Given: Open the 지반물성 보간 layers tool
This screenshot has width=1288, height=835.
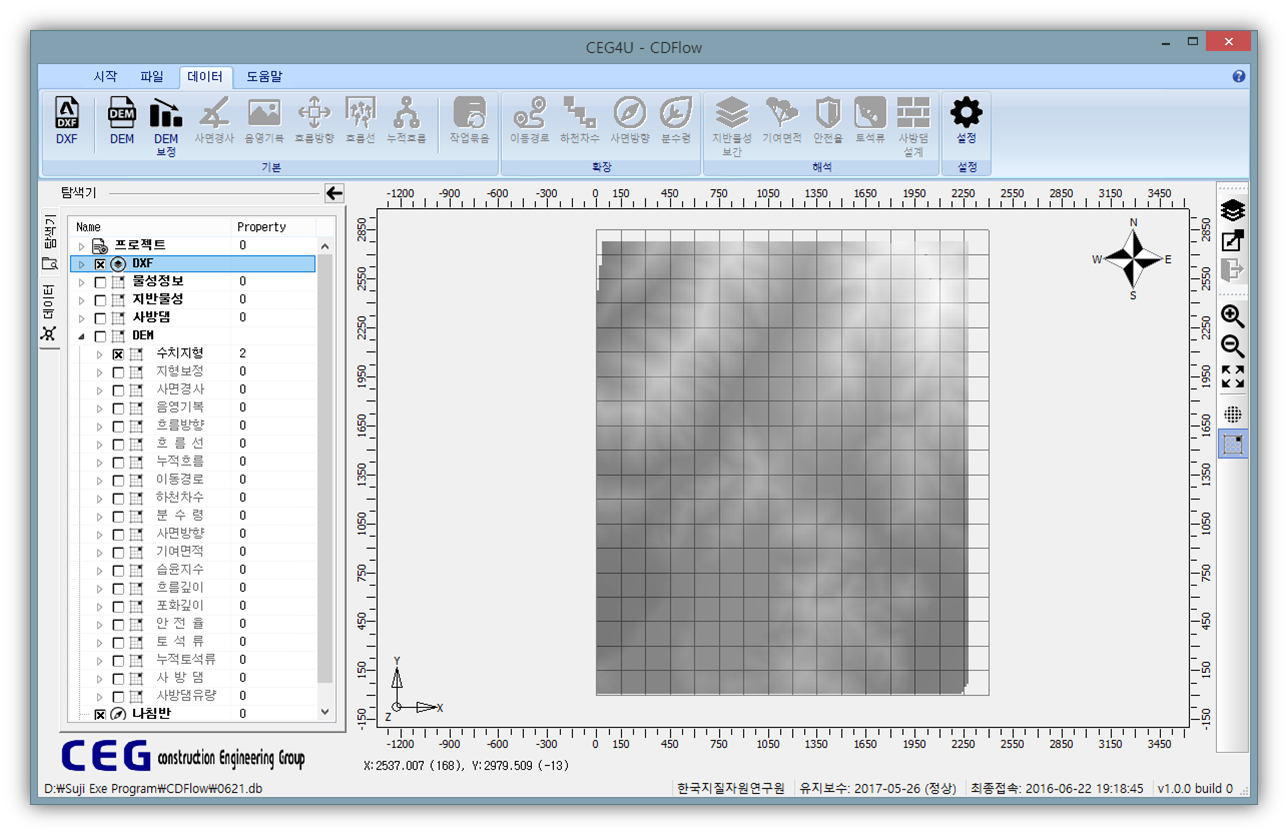Looking at the screenshot, I should 732,127.
